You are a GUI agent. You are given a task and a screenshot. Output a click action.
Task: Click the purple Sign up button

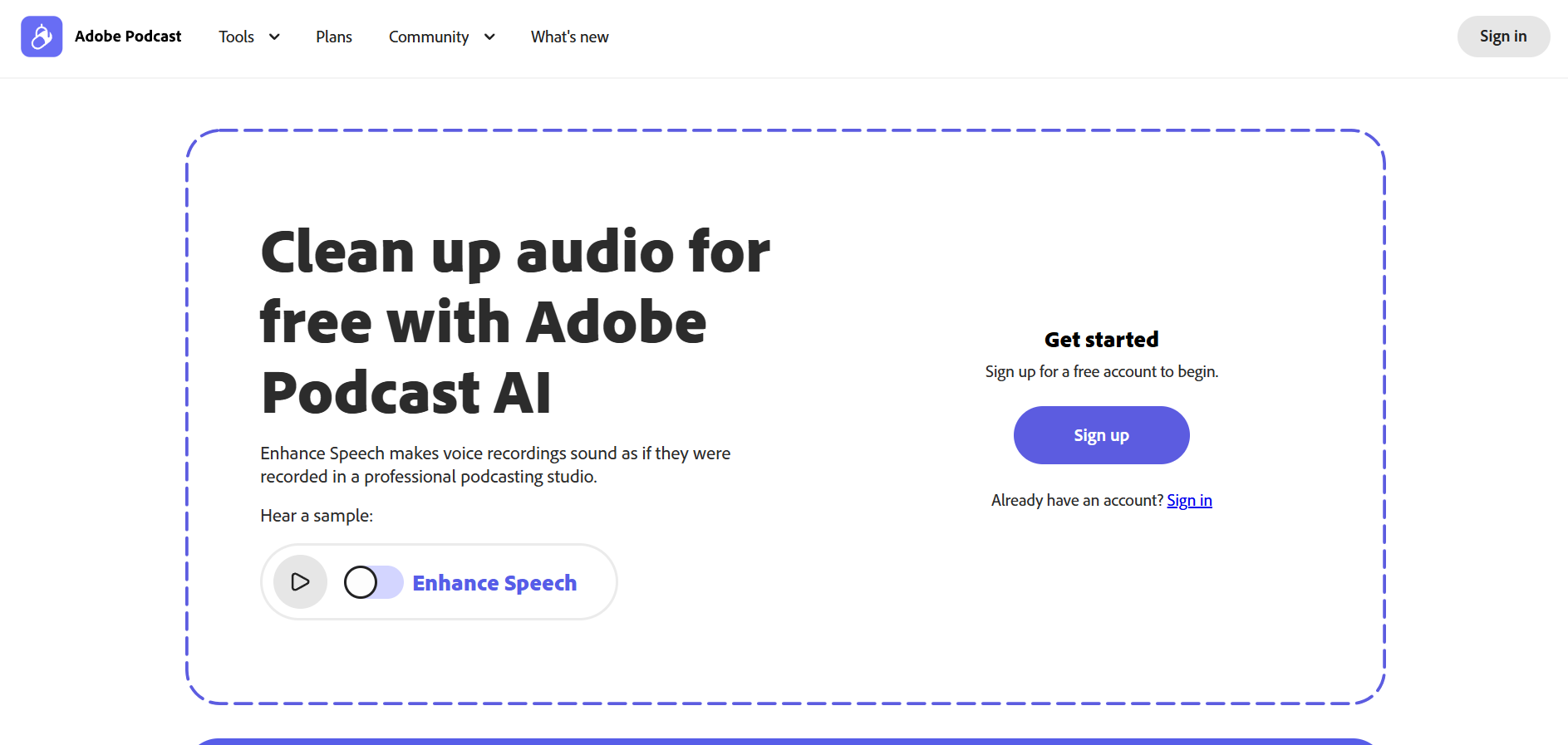pyautogui.click(x=1101, y=435)
